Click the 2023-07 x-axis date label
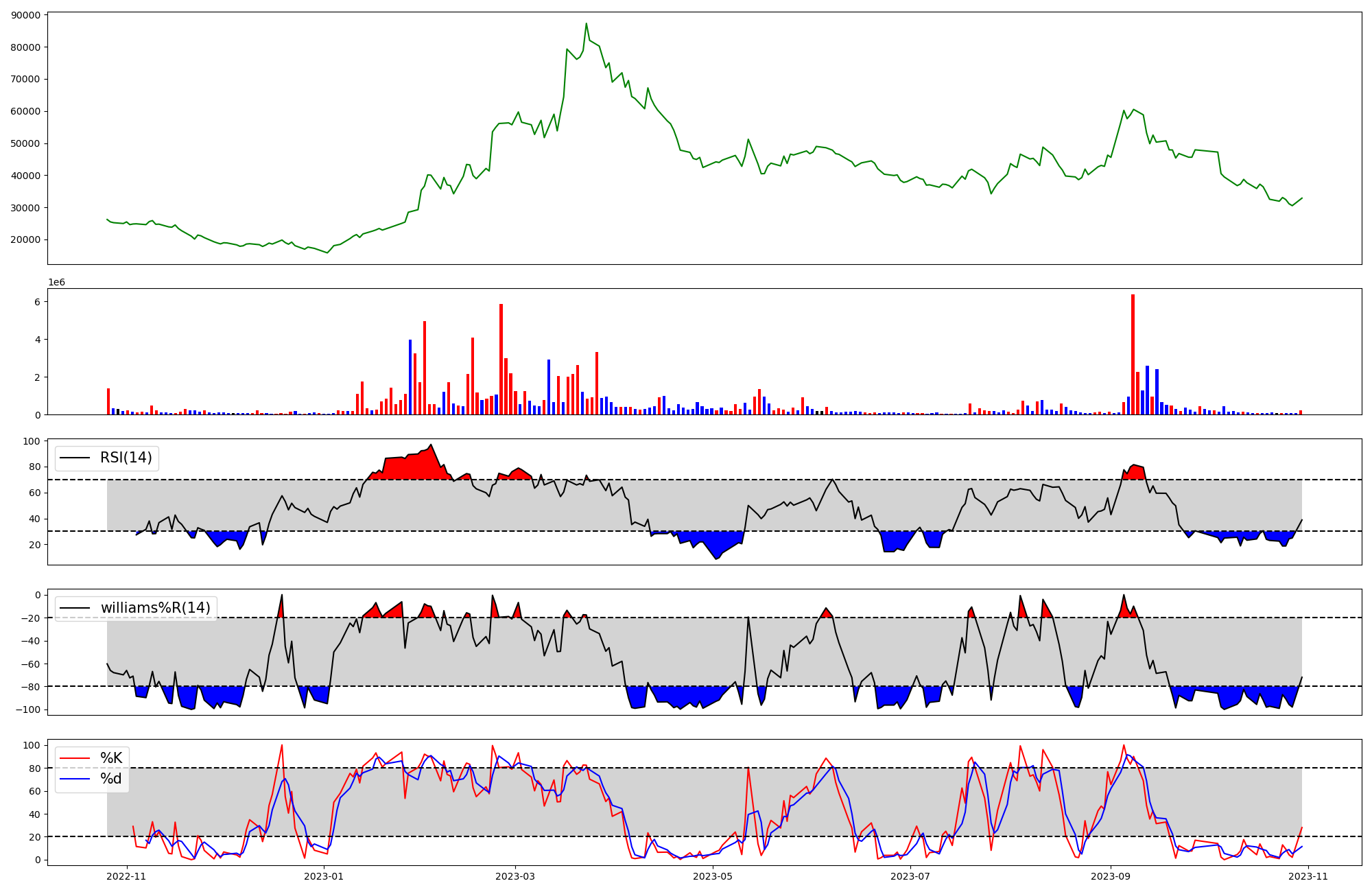The width and height of the screenshot is (1372, 892). point(910,876)
